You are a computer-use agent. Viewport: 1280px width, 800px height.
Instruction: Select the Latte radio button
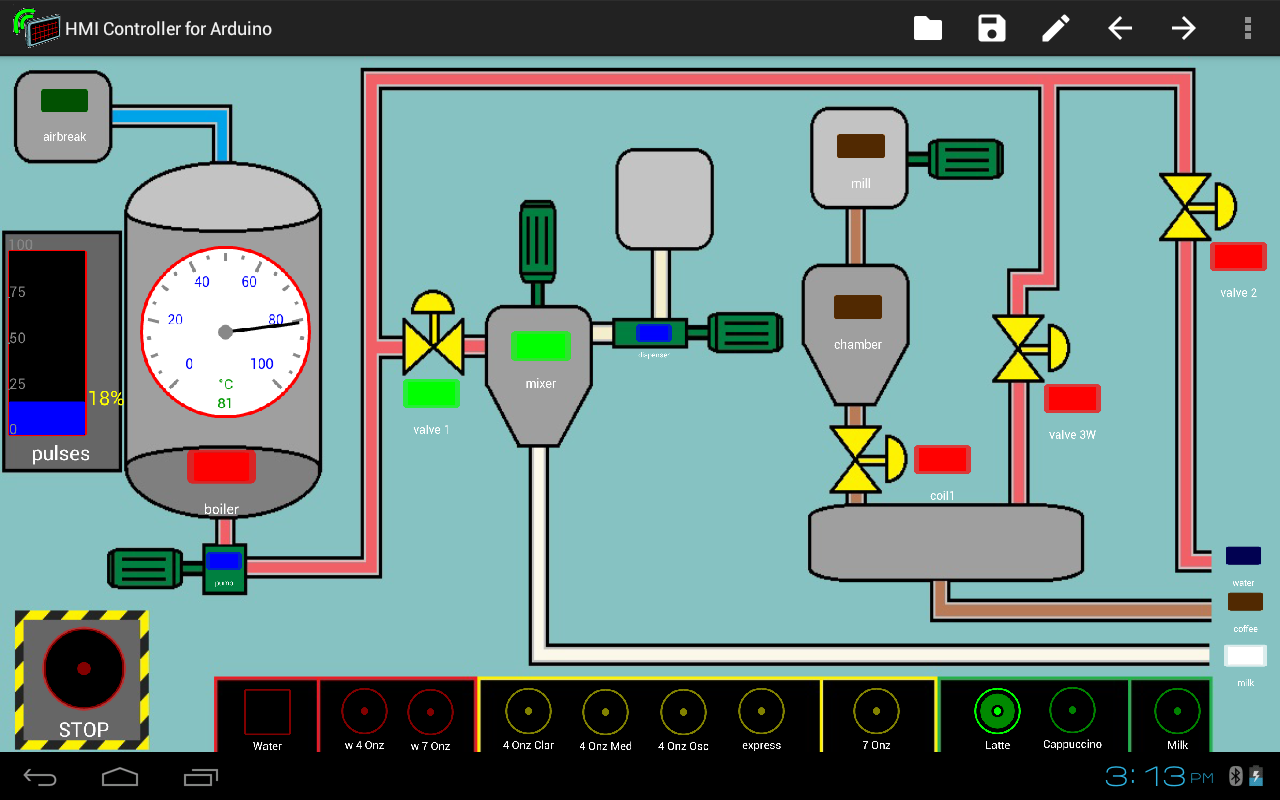click(997, 711)
